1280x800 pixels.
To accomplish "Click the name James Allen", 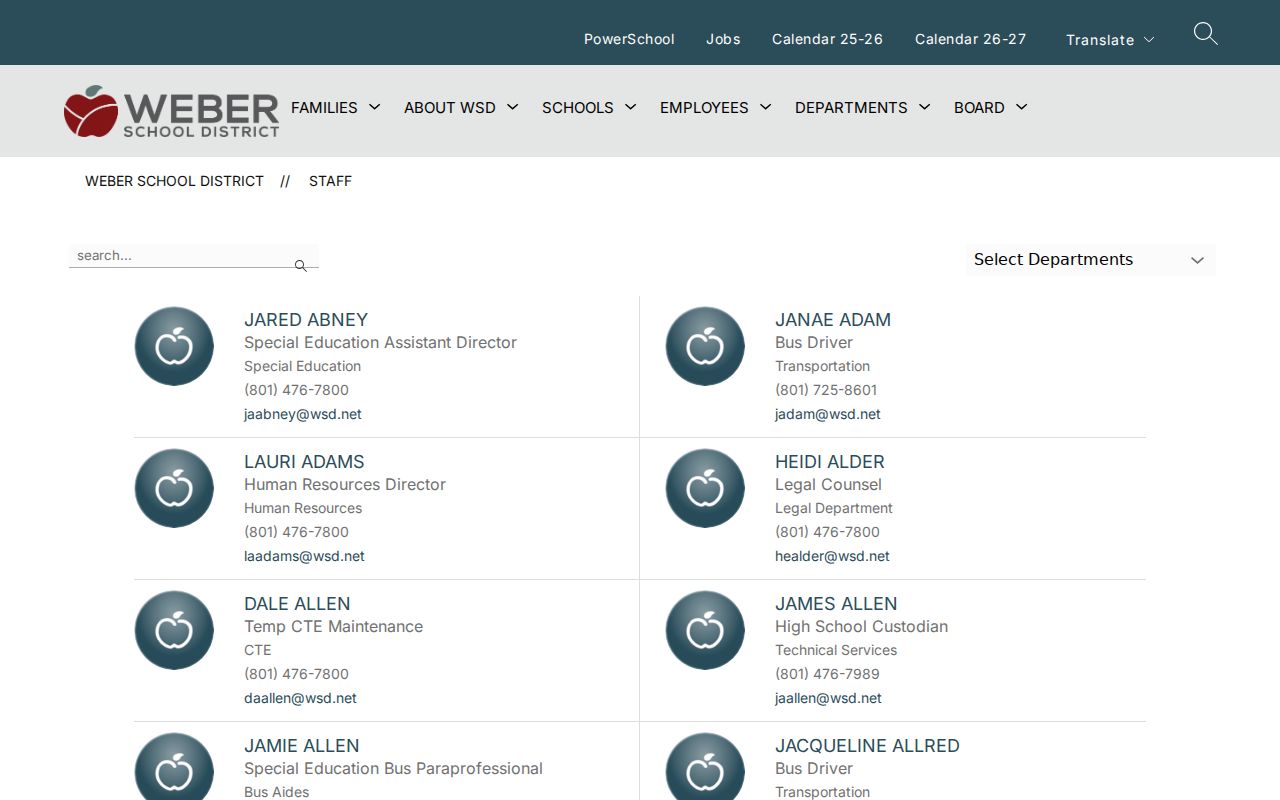I will (x=836, y=604).
